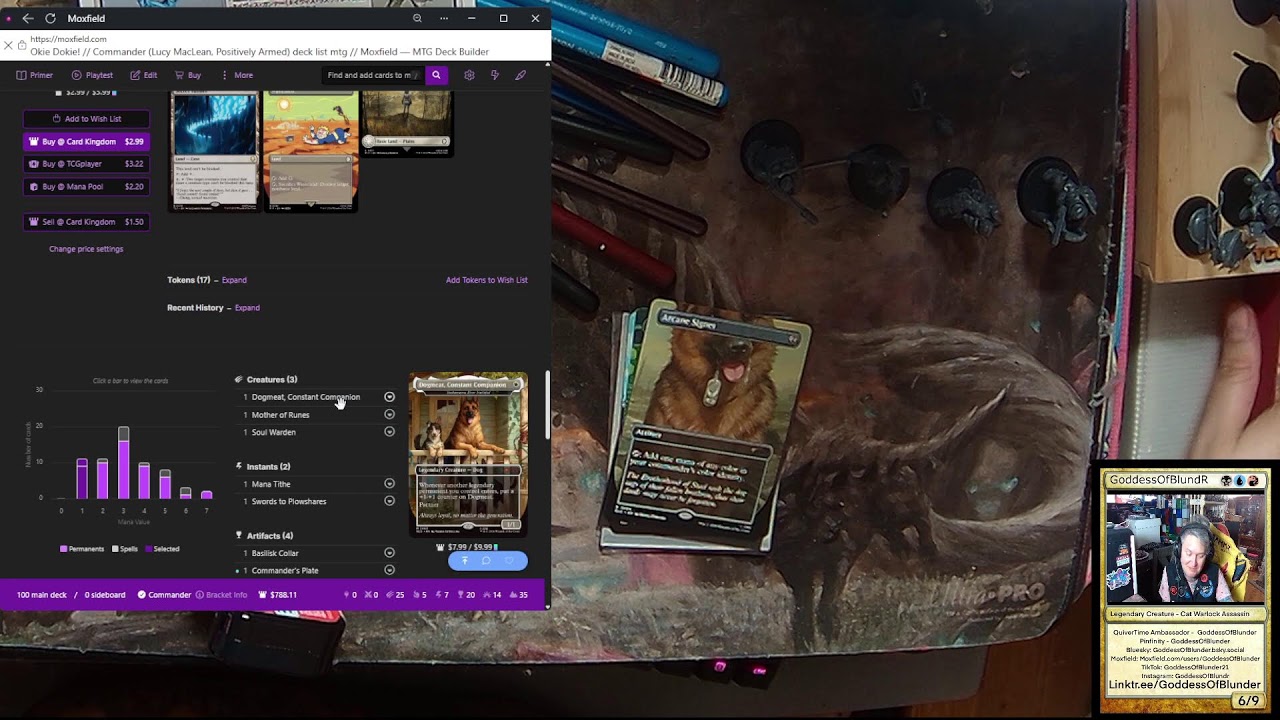Click the Creatures (3) section header
The image size is (1280, 720).
271,380
